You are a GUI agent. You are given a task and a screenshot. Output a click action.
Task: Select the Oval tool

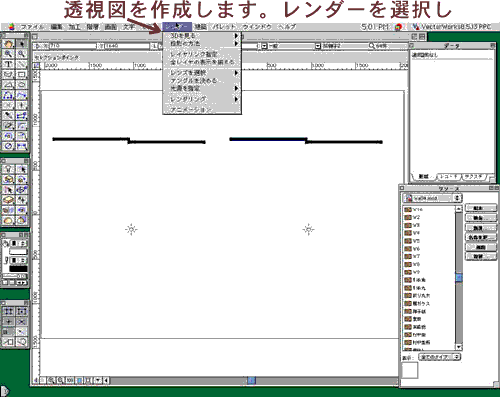coord(22,85)
